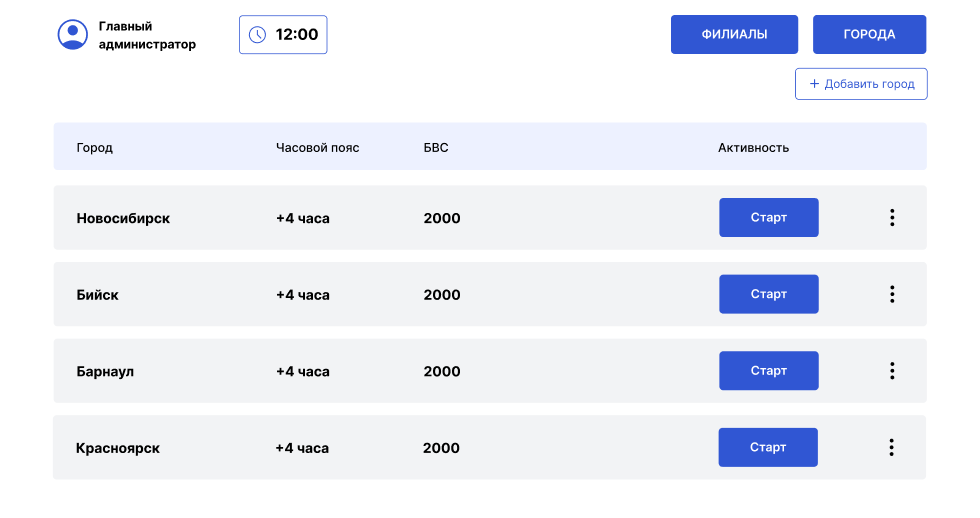Click the plus icon in Добавить город

pyautogui.click(x=814, y=84)
